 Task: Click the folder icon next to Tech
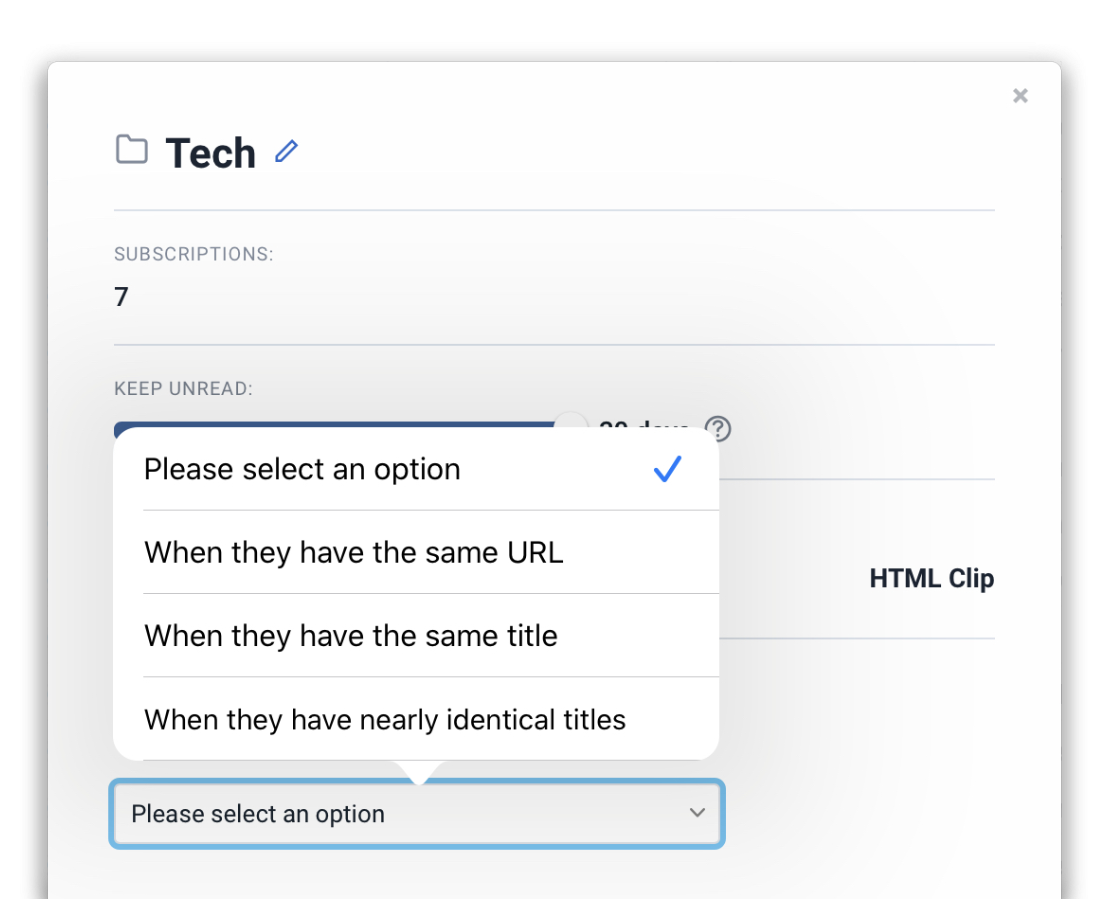point(131,150)
